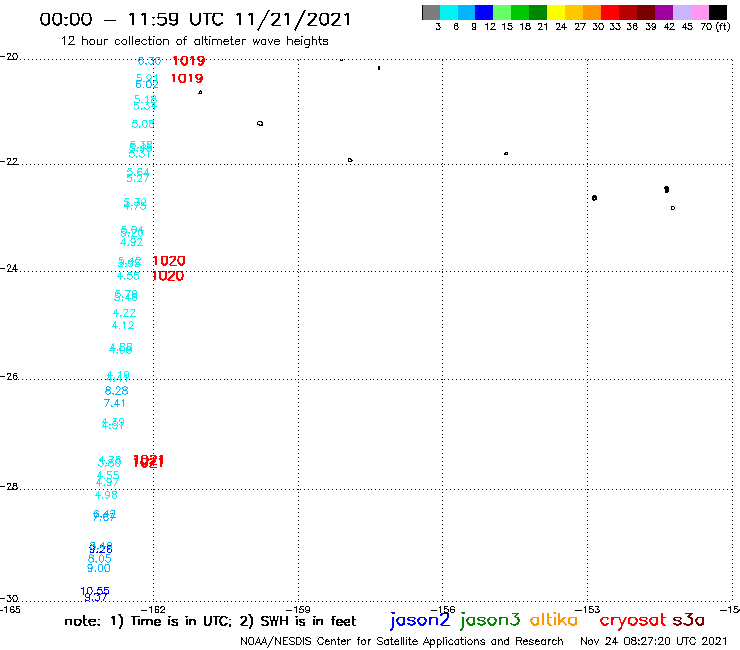Click the '7.41' wave height reading
Viewport: 740px width, 650px height.
point(115,403)
